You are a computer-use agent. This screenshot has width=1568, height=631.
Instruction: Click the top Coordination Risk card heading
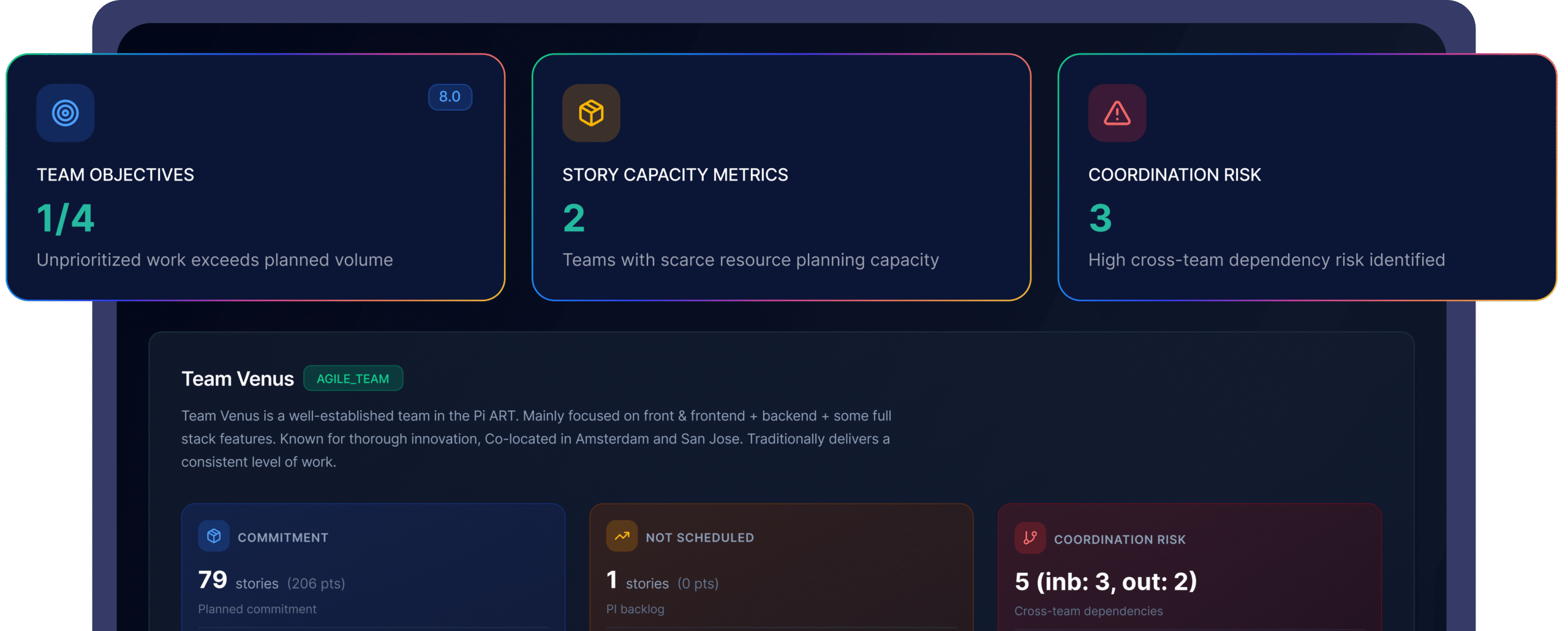1174,175
